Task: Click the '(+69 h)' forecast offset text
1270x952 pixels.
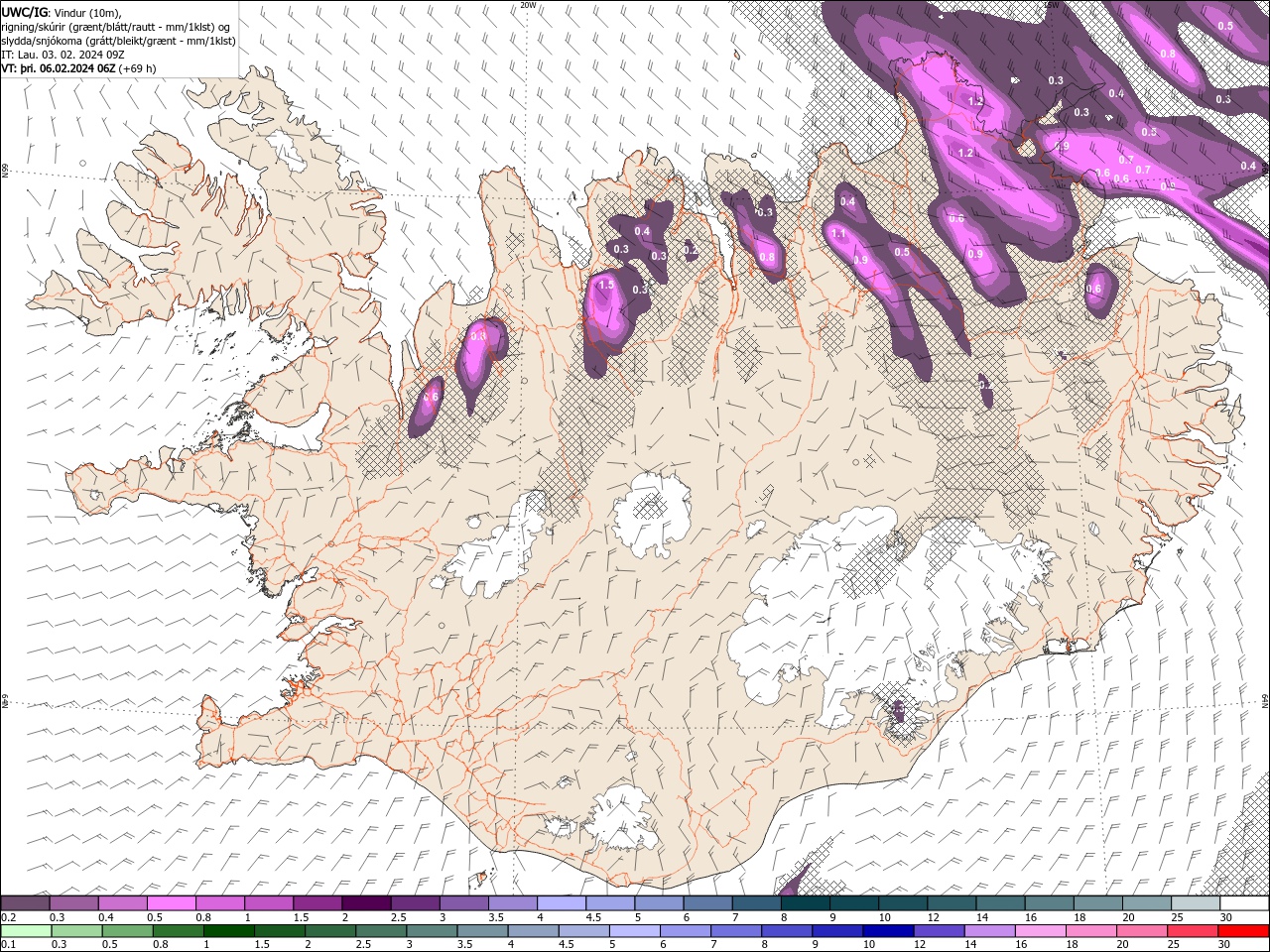Action: pyautogui.click(x=137, y=68)
